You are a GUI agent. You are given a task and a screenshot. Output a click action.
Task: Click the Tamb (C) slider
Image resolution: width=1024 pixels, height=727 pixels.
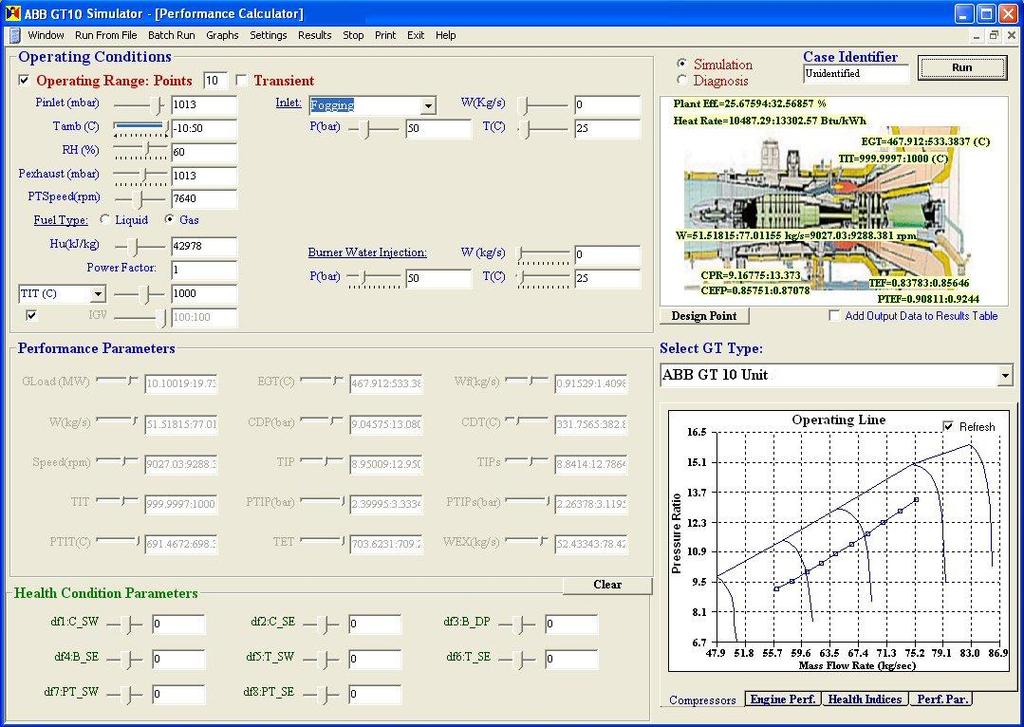click(139, 128)
